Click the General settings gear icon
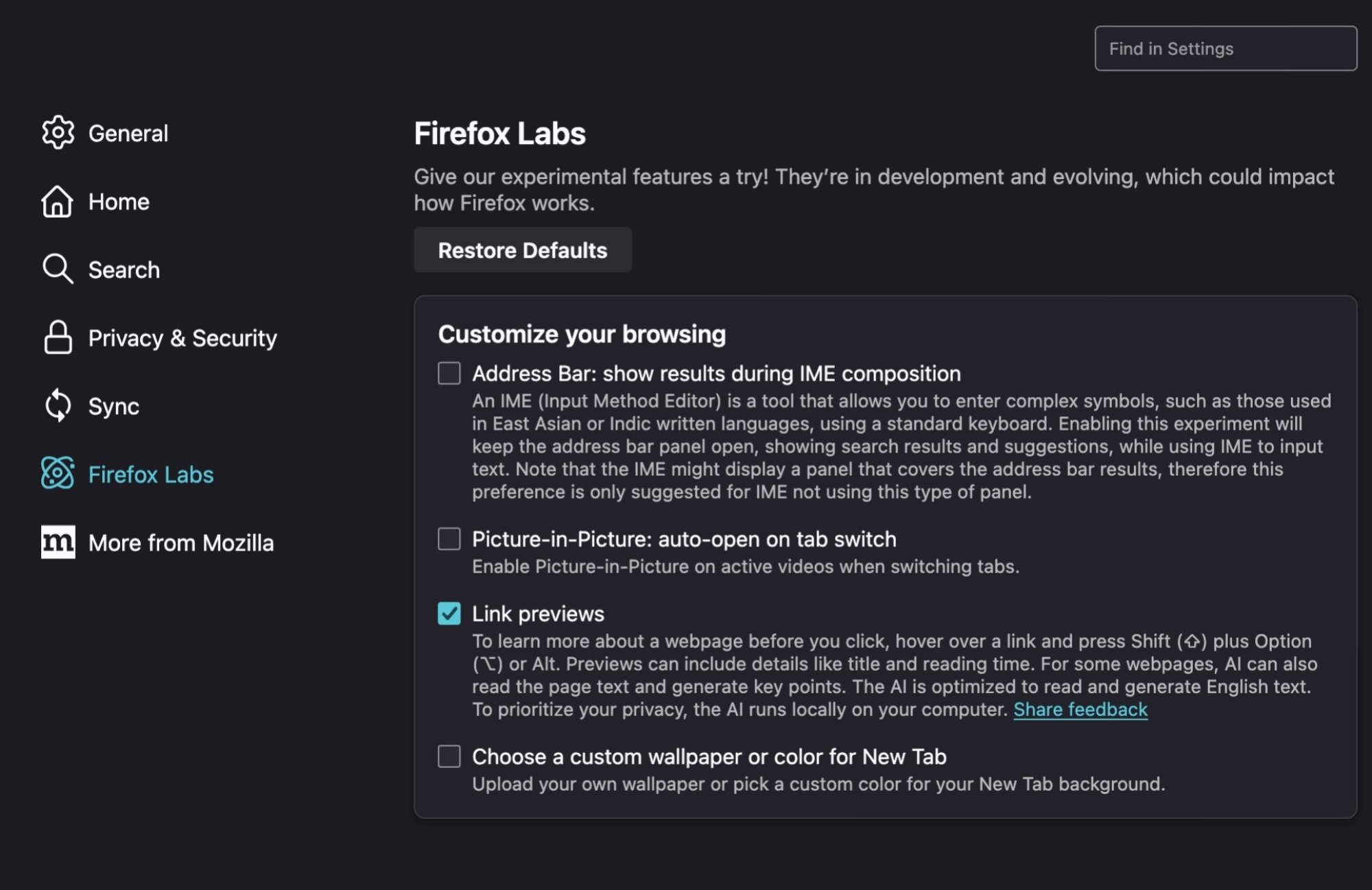Screen dimensions: 1372x890 tap(58, 132)
